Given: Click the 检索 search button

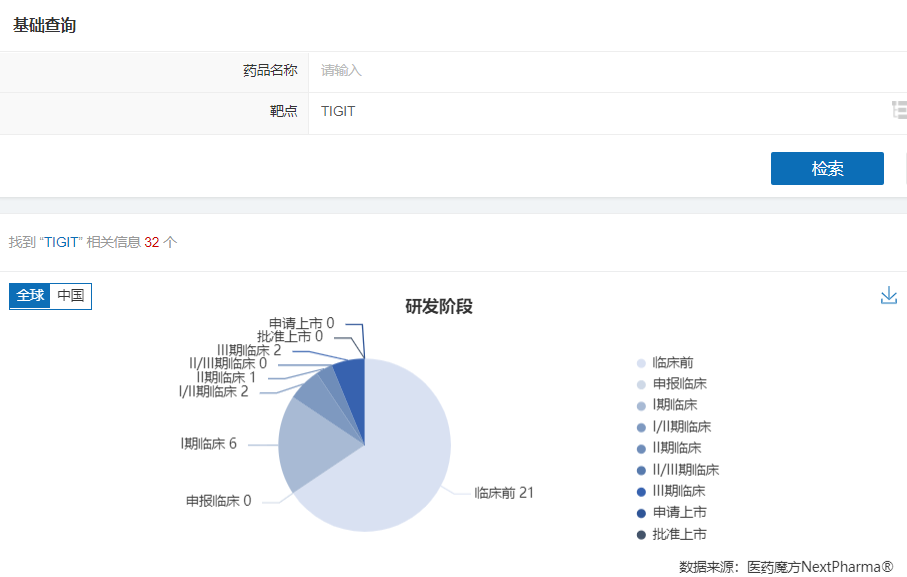Looking at the screenshot, I should click(827, 168).
